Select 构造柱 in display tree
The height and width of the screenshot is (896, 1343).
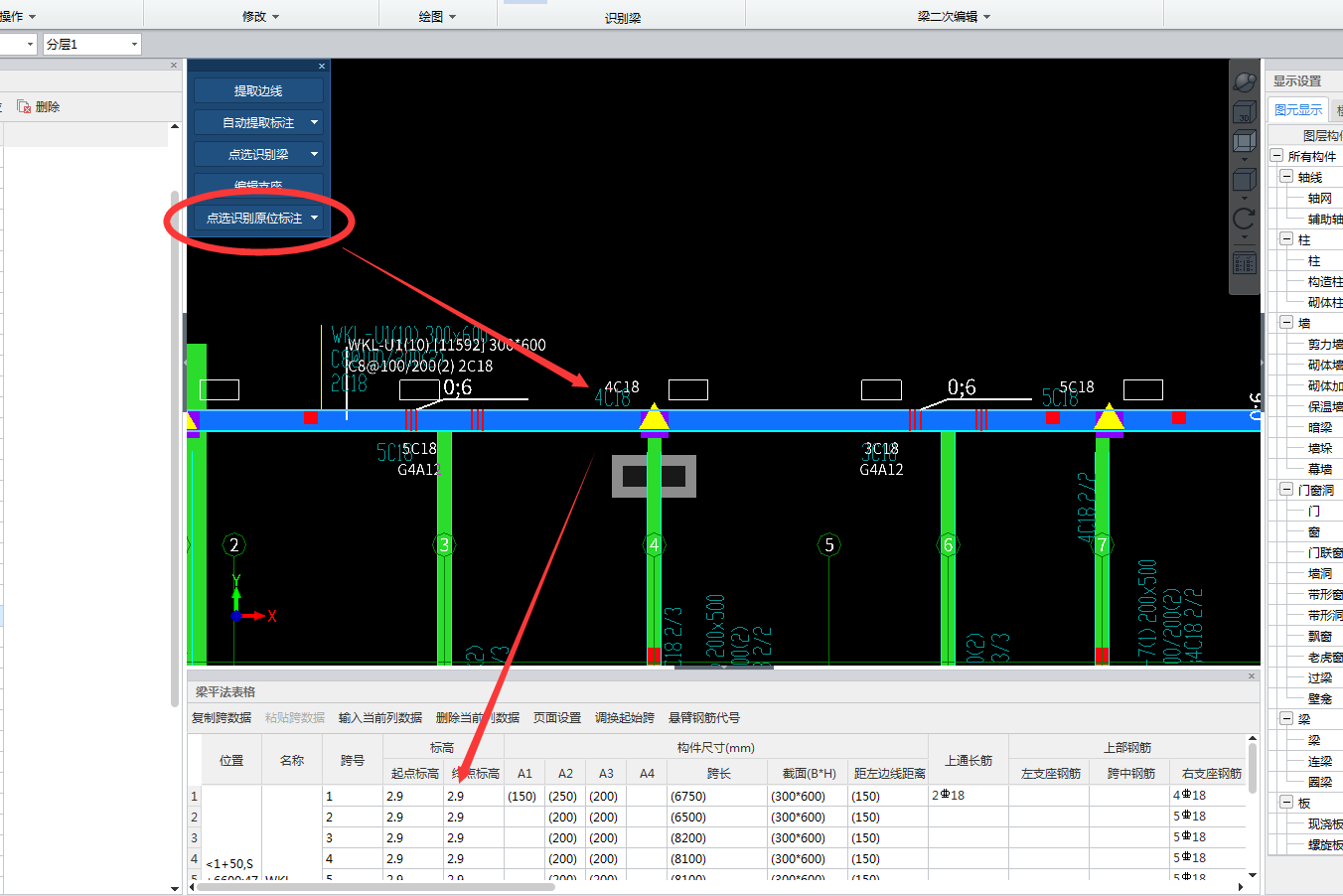(1325, 282)
